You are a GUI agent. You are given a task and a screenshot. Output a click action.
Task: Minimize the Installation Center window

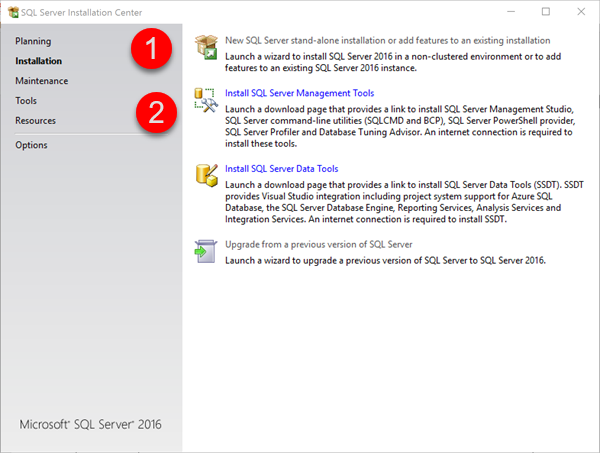[x=511, y=12]
